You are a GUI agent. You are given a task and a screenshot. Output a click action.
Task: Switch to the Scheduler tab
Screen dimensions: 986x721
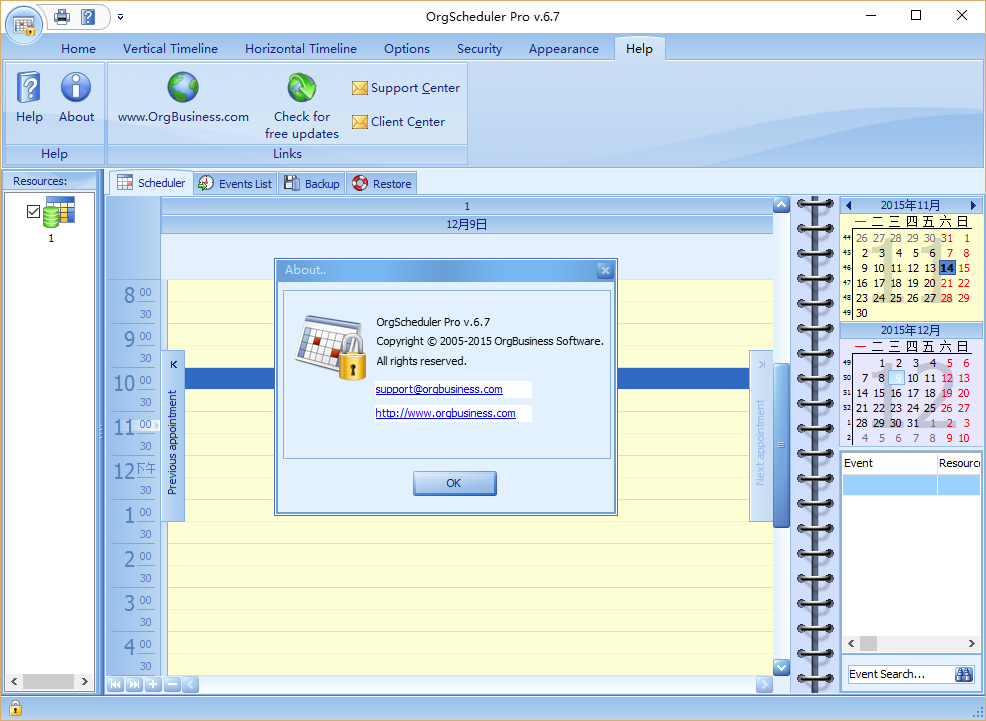(x=152, y=183)
